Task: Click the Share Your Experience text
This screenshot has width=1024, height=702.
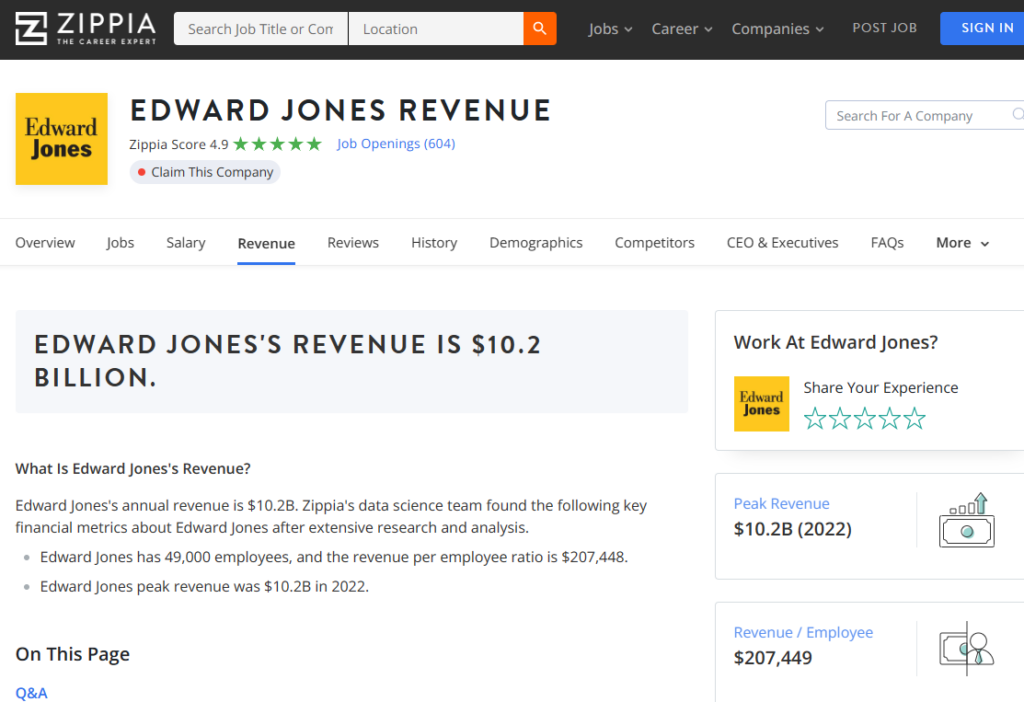Action: (880, 388)
